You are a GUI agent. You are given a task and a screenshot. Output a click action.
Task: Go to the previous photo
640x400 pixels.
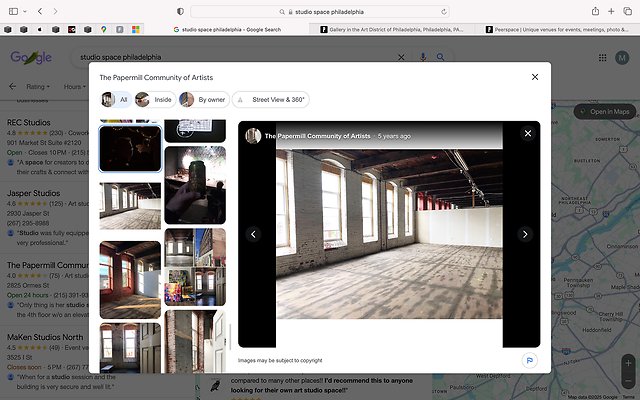click(x=253, y=234)
